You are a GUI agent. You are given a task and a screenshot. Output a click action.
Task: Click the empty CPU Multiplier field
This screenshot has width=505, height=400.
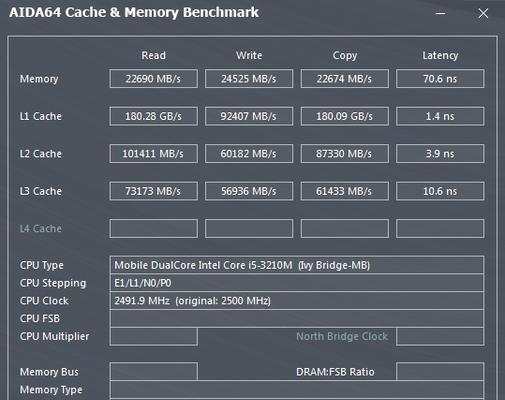coord(153,336)
